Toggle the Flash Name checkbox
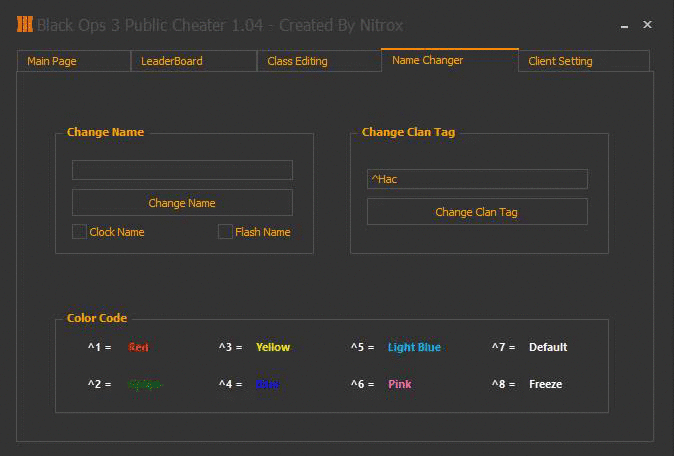 [225, 232]
